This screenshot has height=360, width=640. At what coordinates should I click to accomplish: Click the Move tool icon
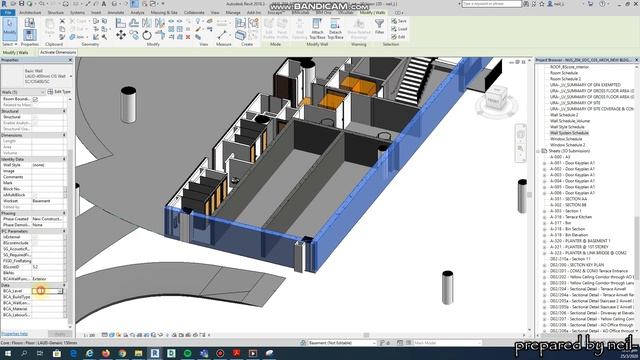(x=121, y=36)
